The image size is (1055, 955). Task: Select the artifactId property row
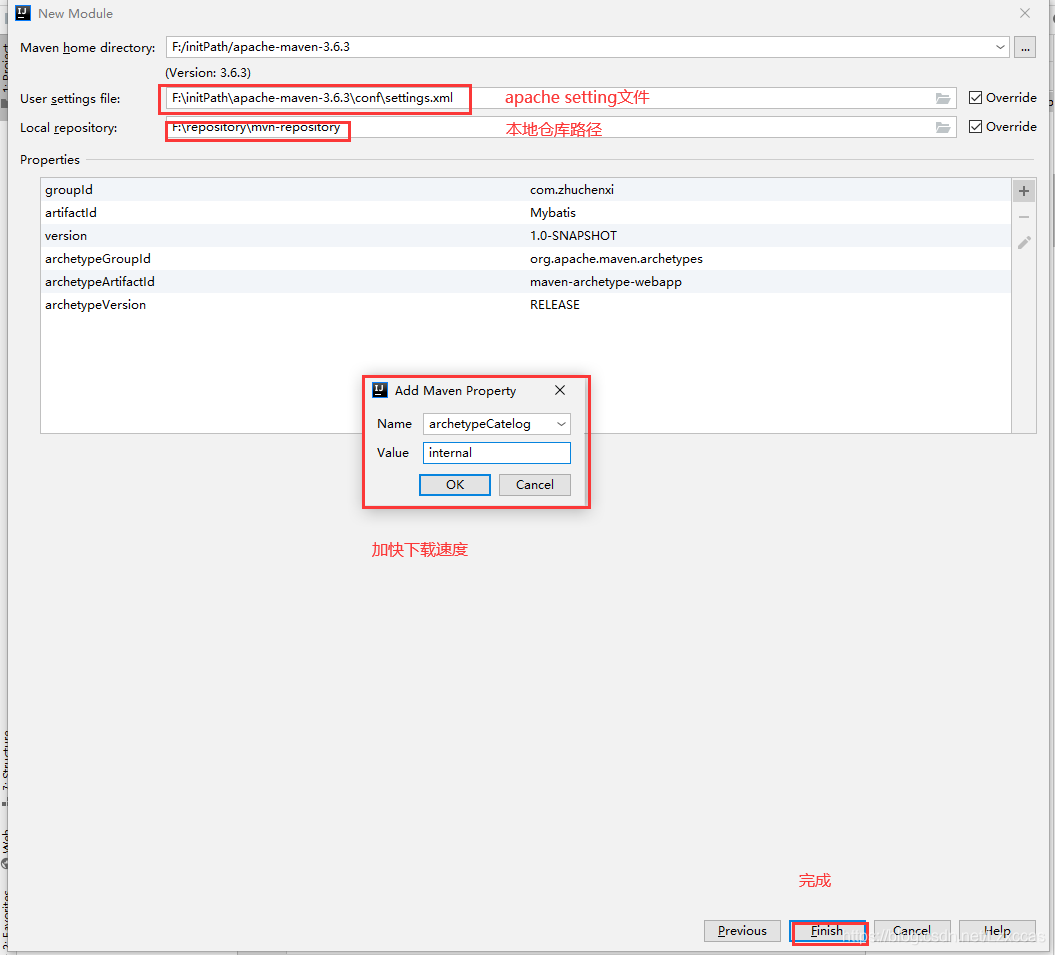pos(525,213)
